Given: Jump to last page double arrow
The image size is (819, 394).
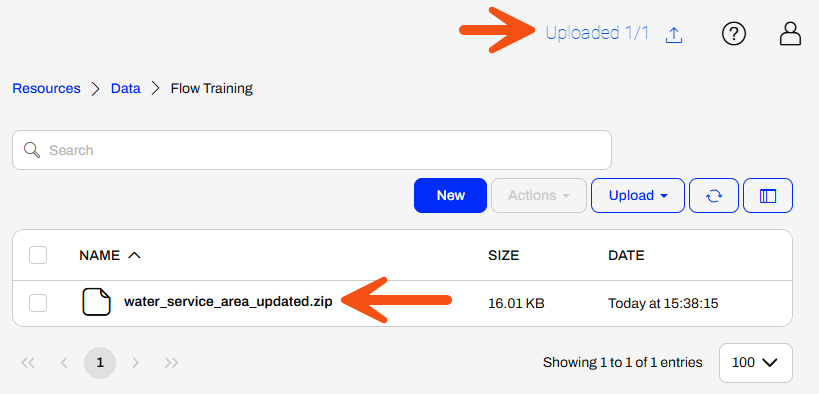Looking at the screenshot, I should (171, 362).
